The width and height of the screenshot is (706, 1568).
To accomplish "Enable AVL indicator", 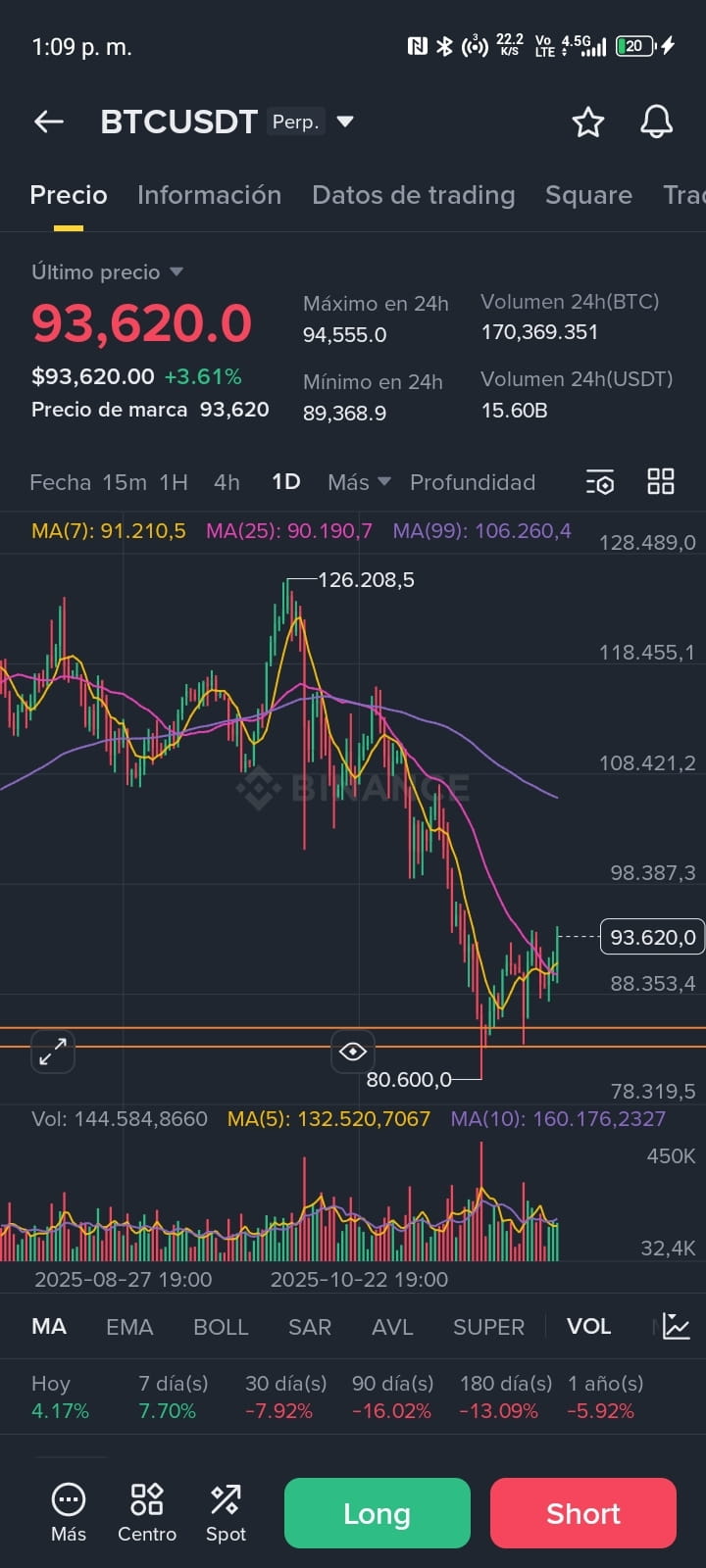I will [x=392, y=1327].
